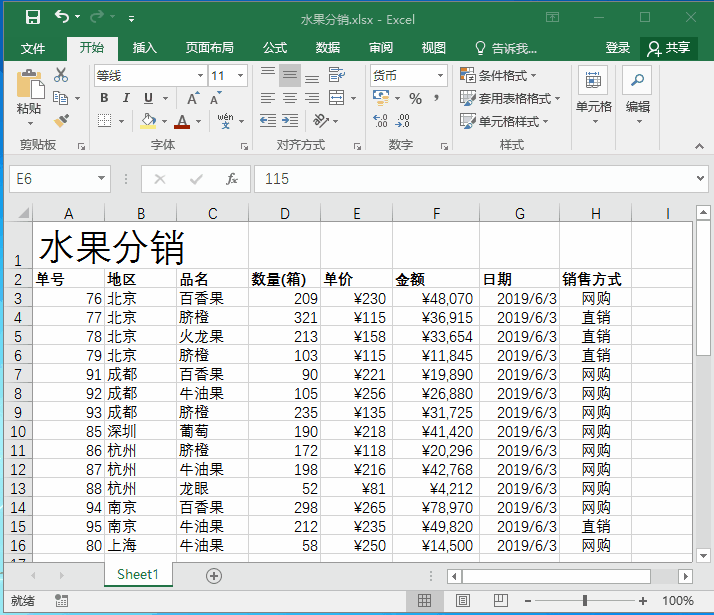Switch to the 页面布局 tab
This screenshot has width=714, height=615.
click(x=209, y=48)
